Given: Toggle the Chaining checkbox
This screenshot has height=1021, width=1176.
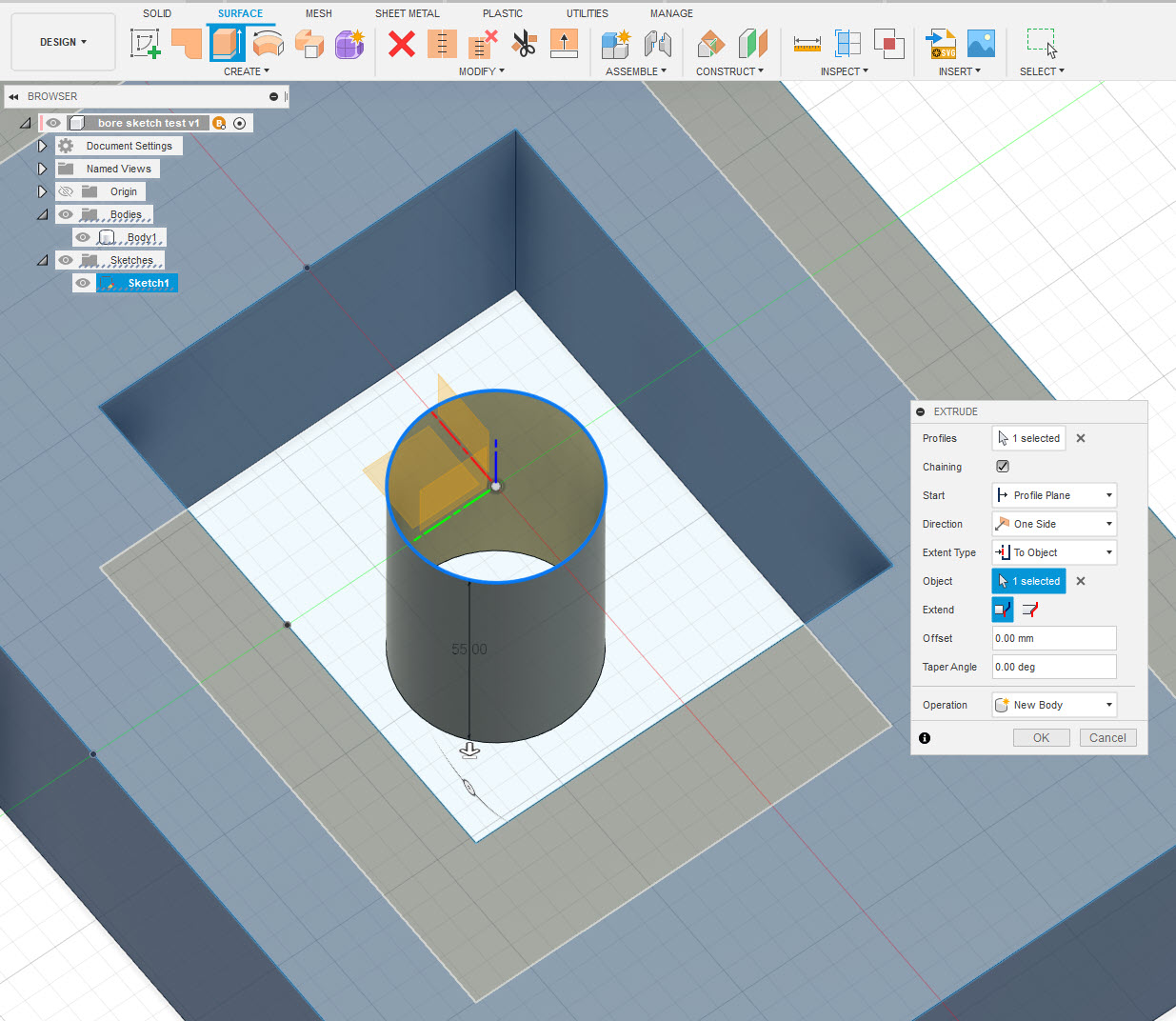Looking at the screenshot, I should pos(1003,466).
